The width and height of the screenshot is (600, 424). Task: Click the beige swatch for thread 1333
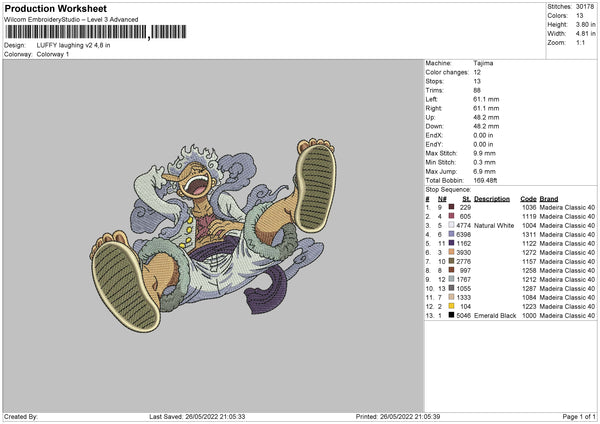click(451, 297)
